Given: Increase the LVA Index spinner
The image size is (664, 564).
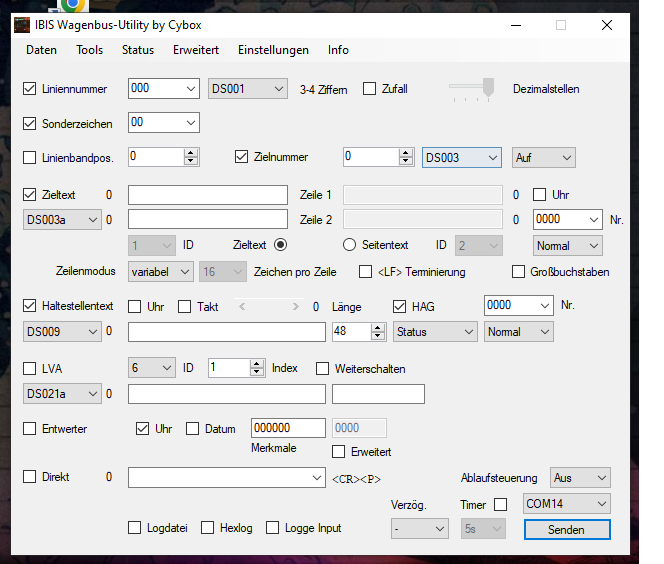Looking at the screenshot, I should click(x=257, y=364).
